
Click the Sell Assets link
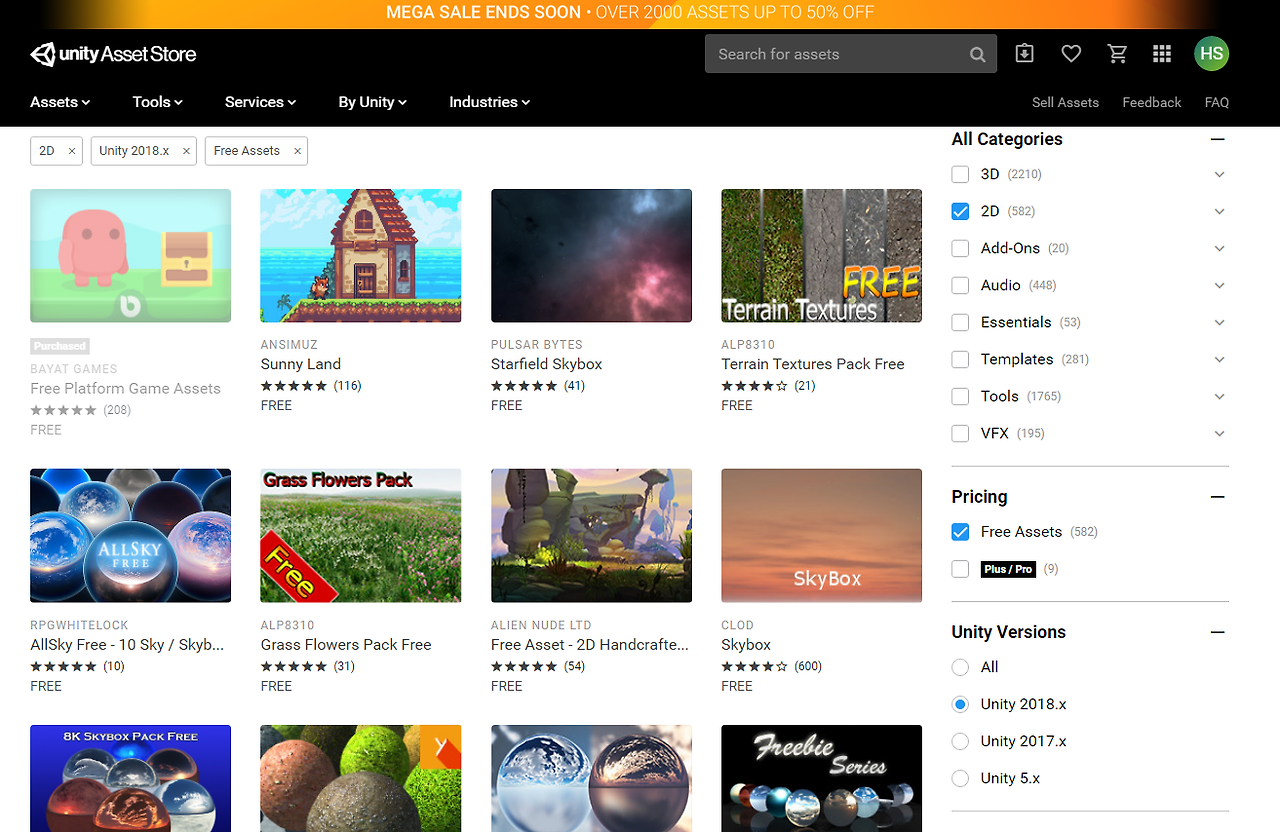(1065, 102)
